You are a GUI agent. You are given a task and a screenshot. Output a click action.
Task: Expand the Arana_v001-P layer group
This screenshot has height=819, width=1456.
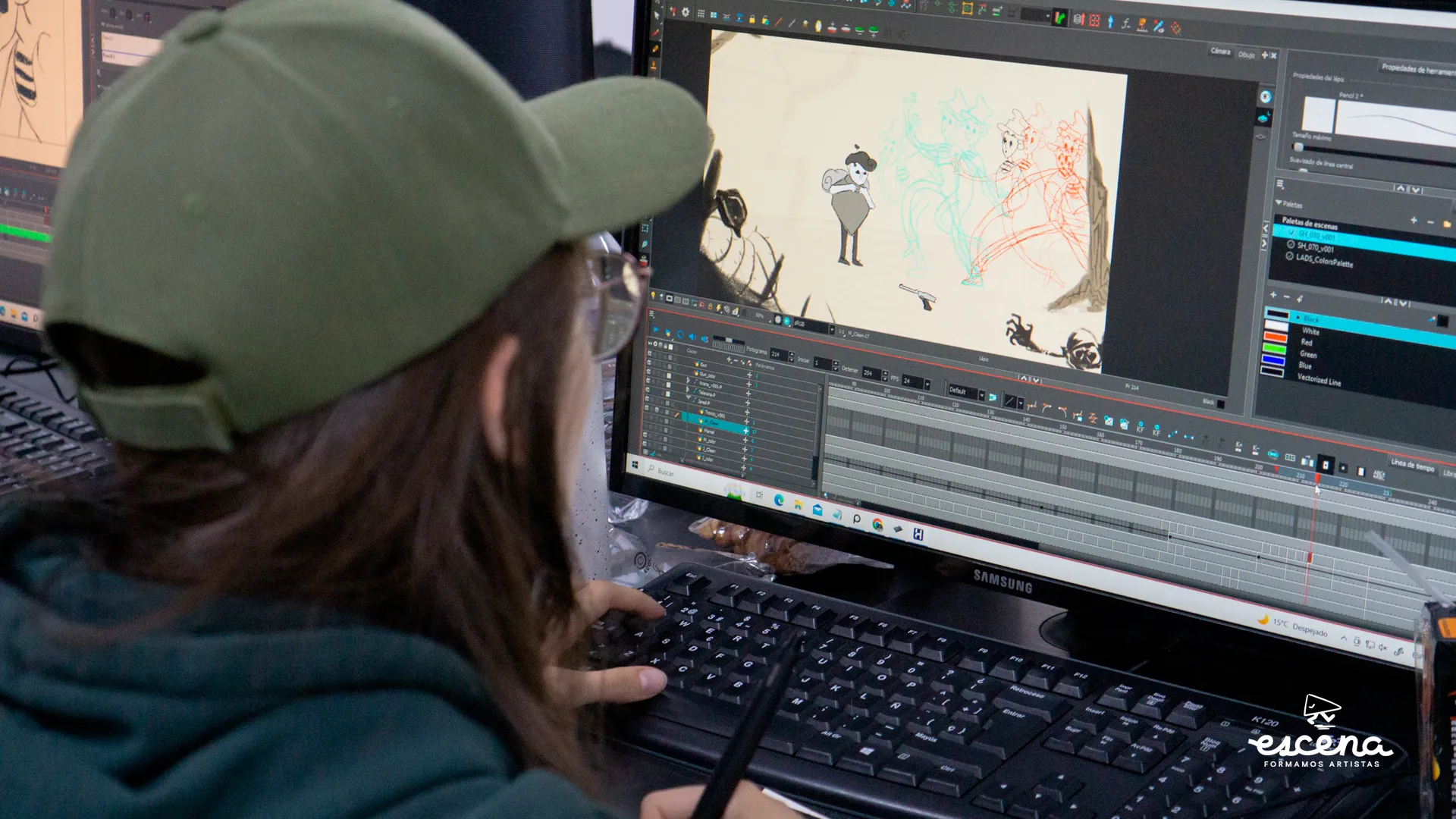pos(688,380)
